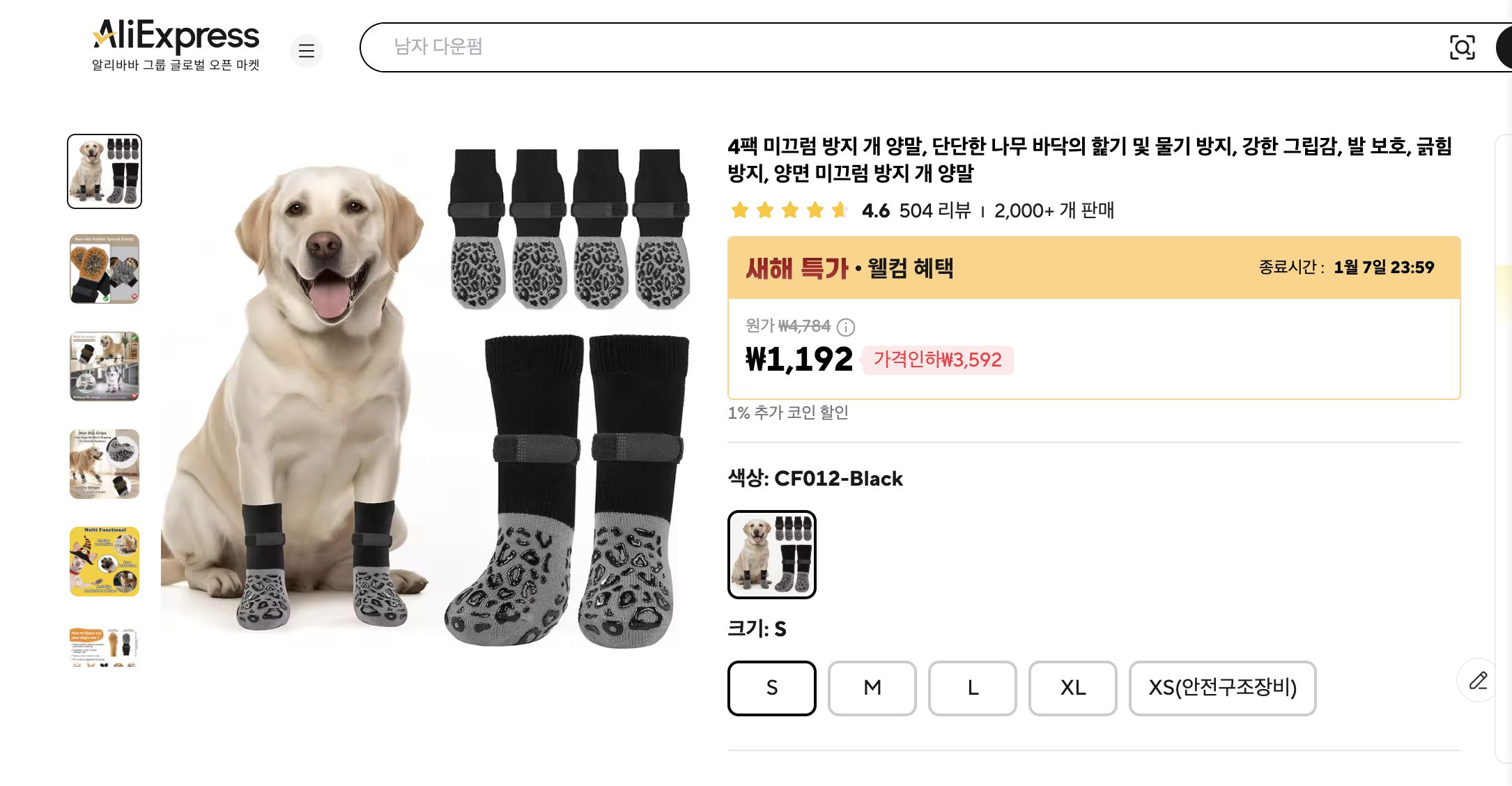
Task: Expand the L size selection
Action: coord(972,688)
